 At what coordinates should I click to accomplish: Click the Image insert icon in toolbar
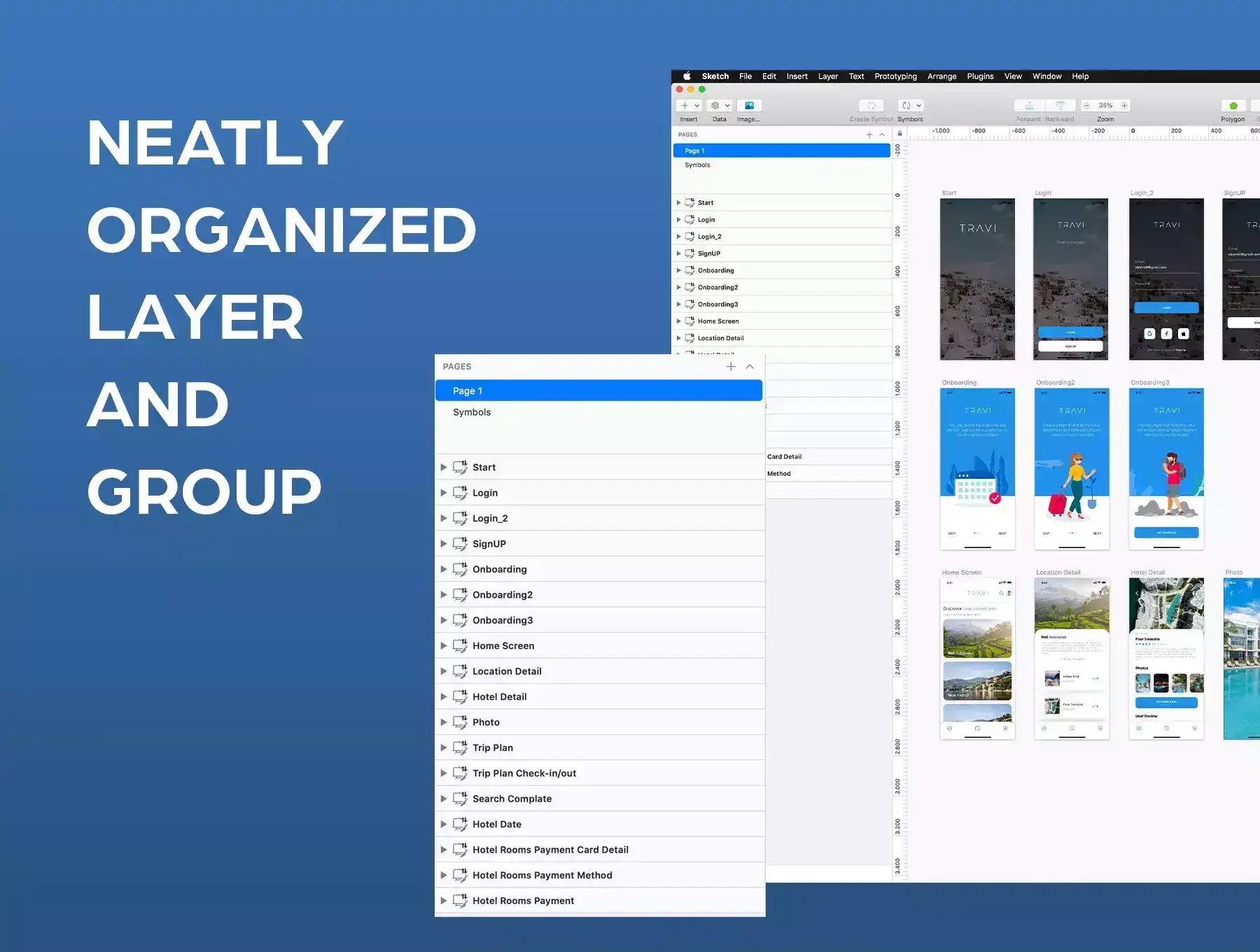coord(749,106)
